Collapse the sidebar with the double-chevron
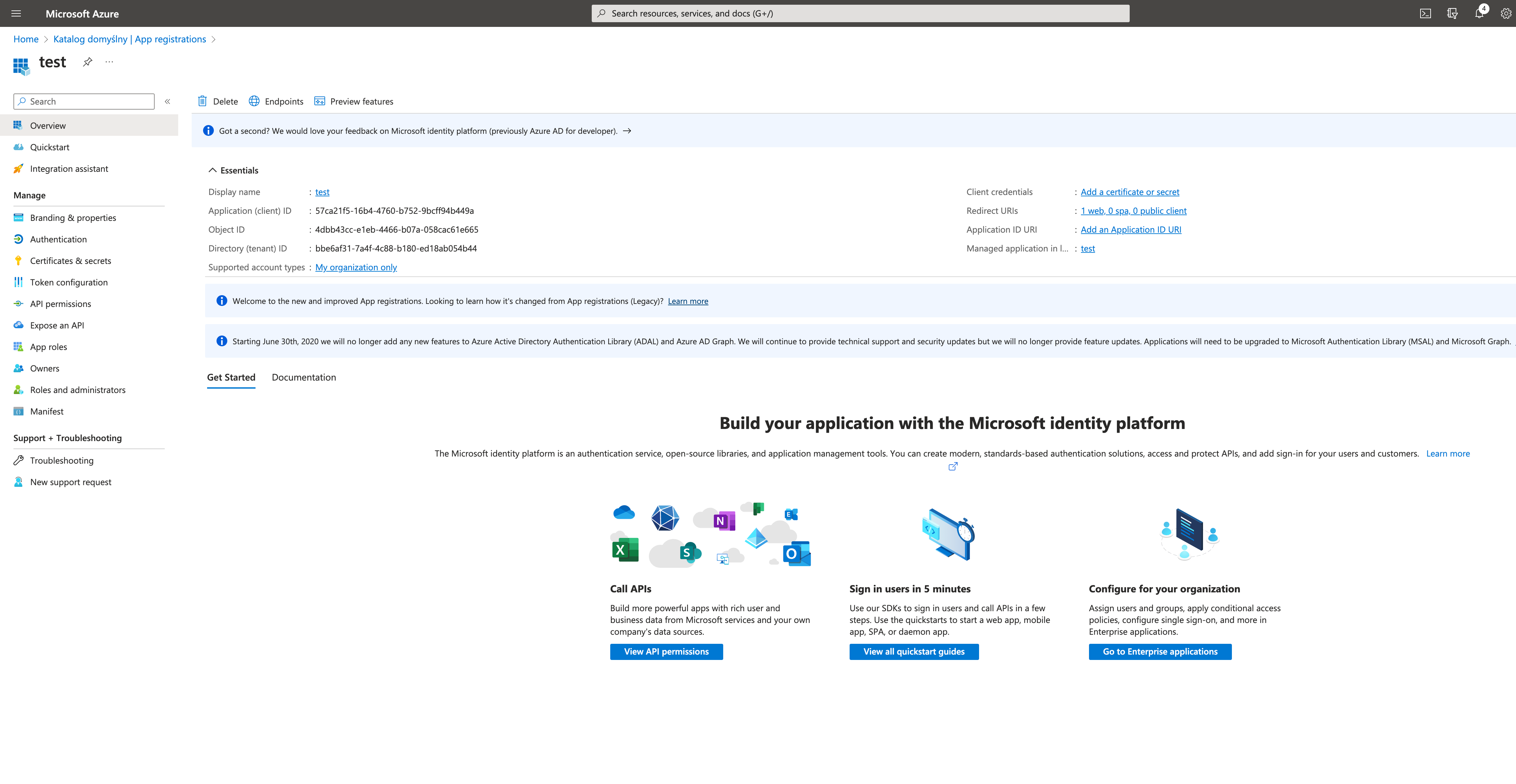 [168, 101]
